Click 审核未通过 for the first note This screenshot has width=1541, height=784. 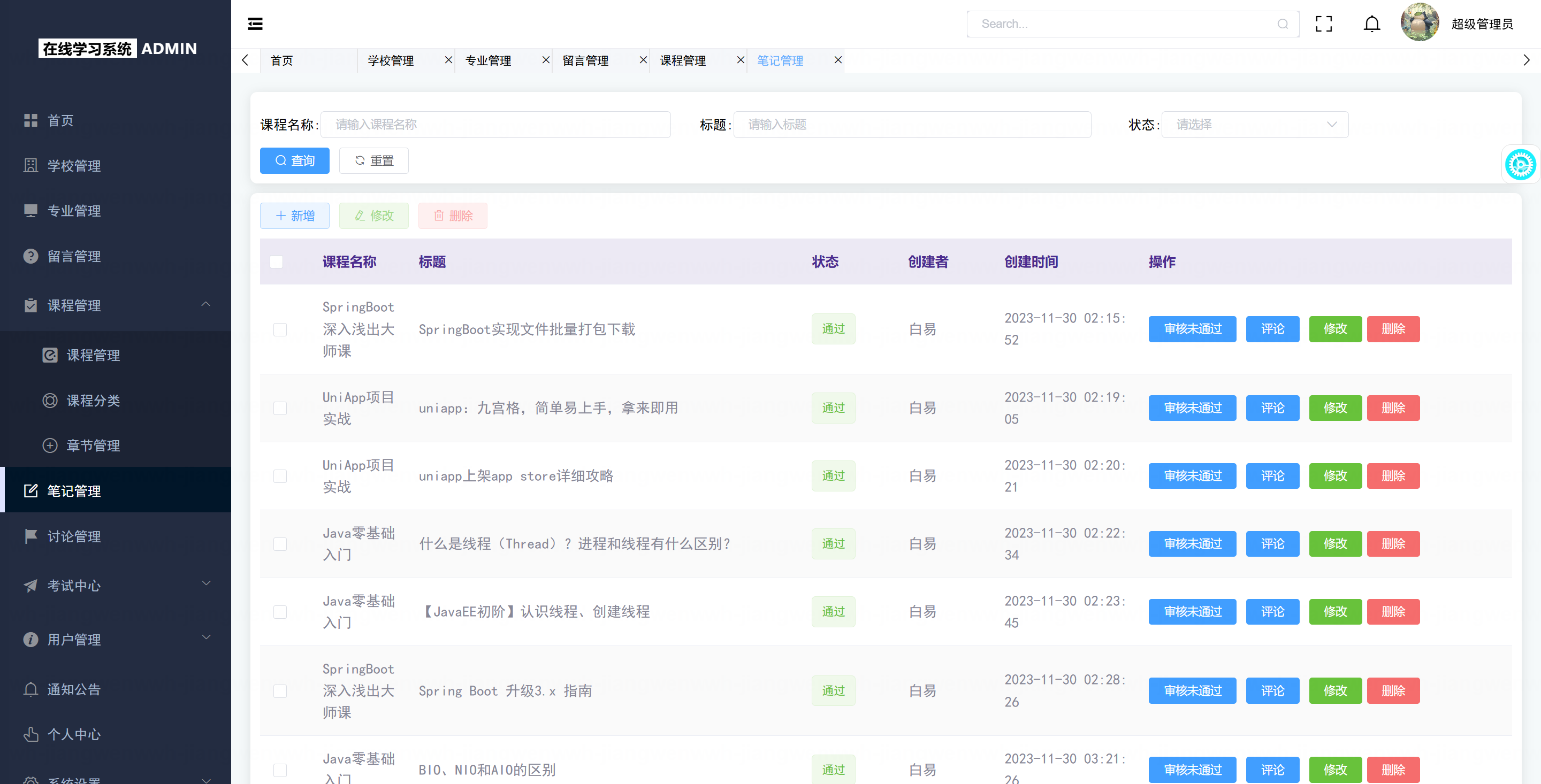pyautogui.click(x=1192, y=329)
